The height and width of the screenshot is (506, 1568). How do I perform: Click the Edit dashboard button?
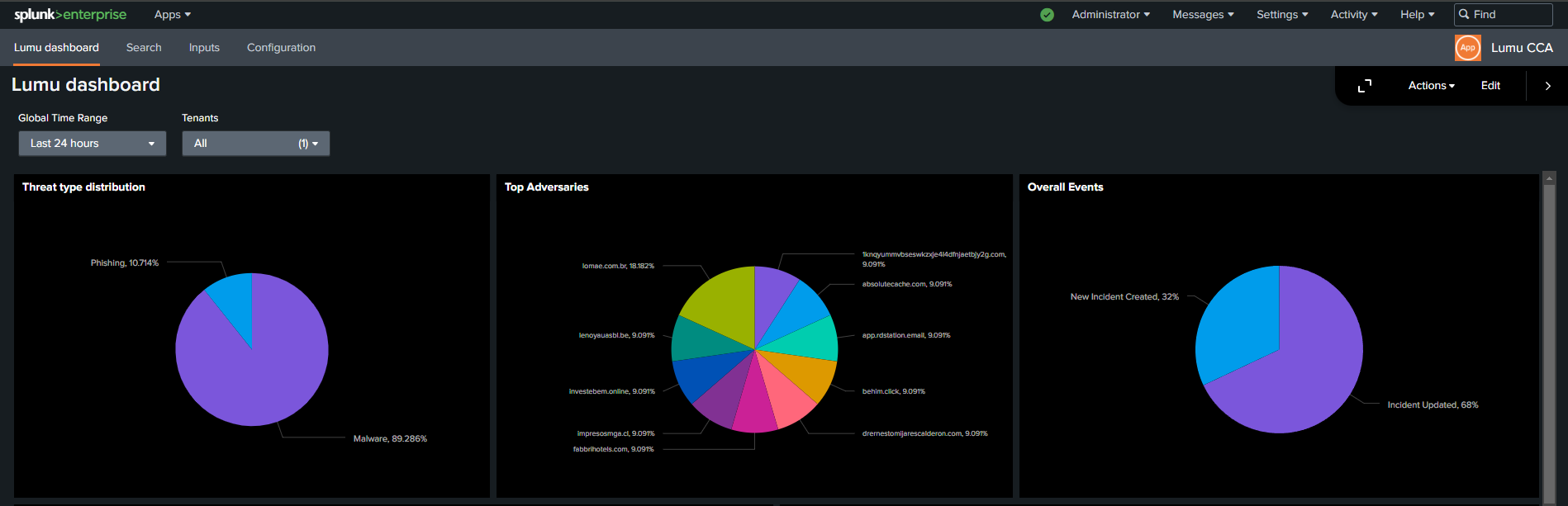point(1490,86)
